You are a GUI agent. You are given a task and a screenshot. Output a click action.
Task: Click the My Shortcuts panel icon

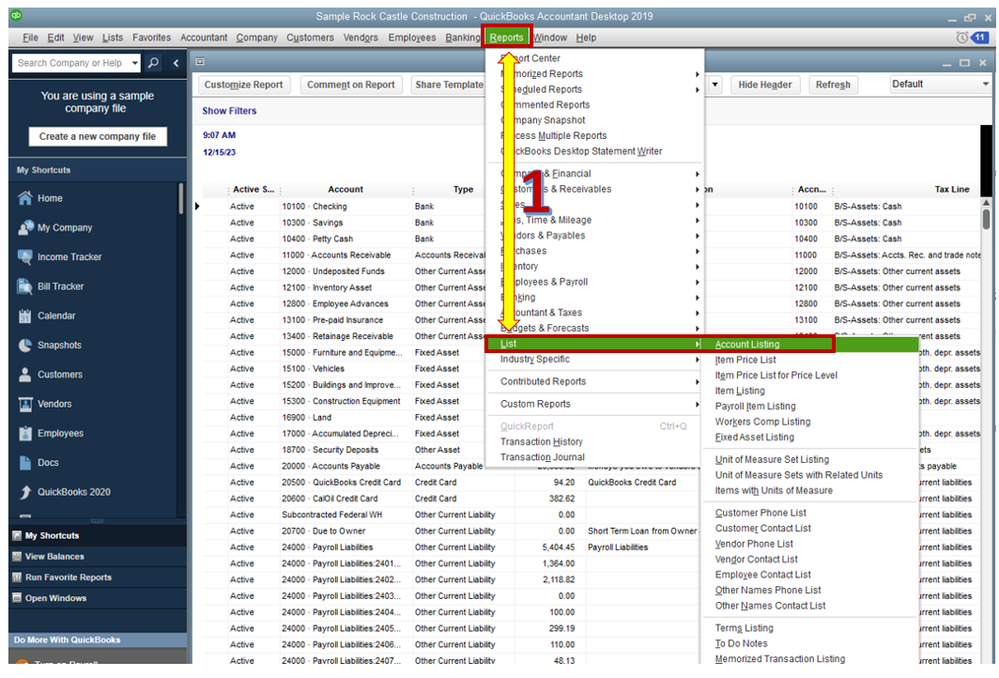17,536
